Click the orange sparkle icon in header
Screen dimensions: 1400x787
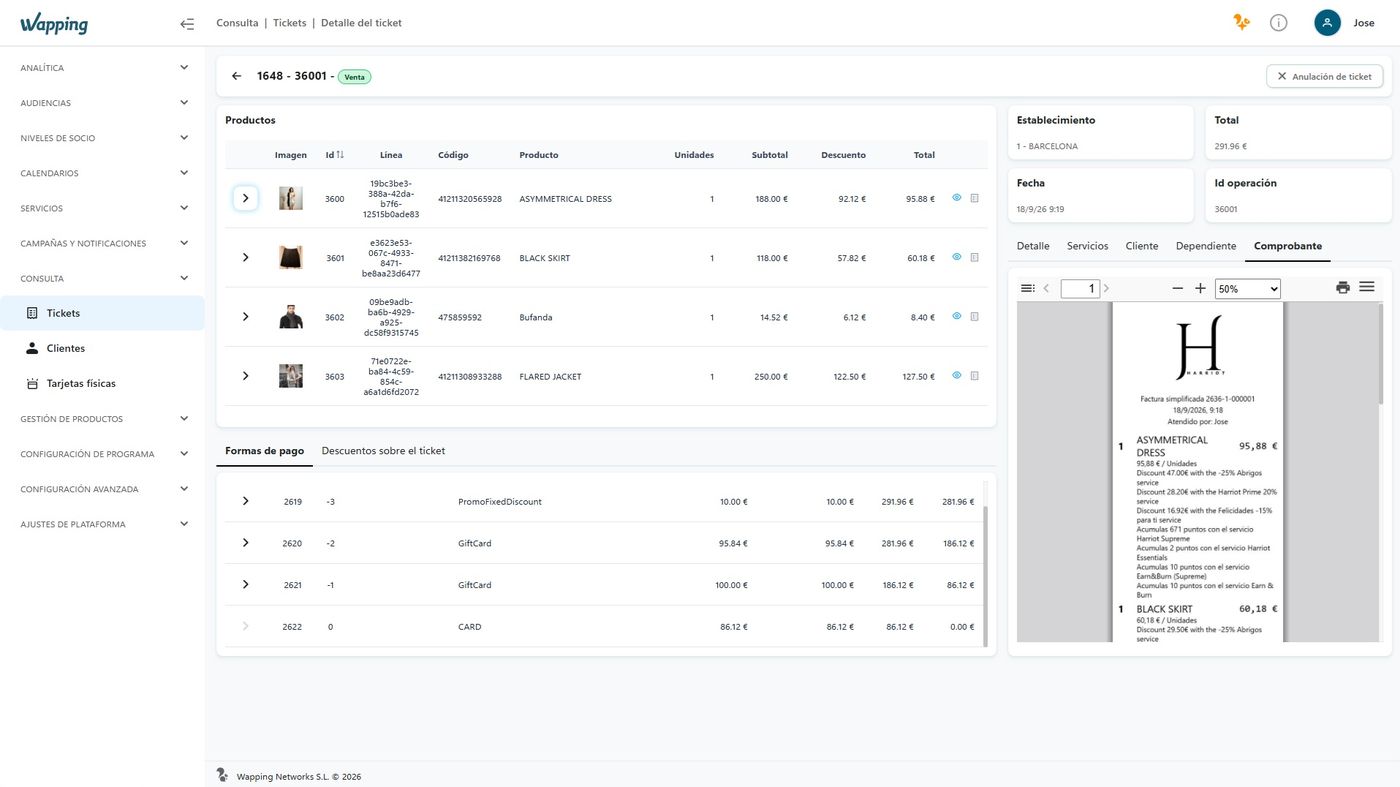[1241, 23]
